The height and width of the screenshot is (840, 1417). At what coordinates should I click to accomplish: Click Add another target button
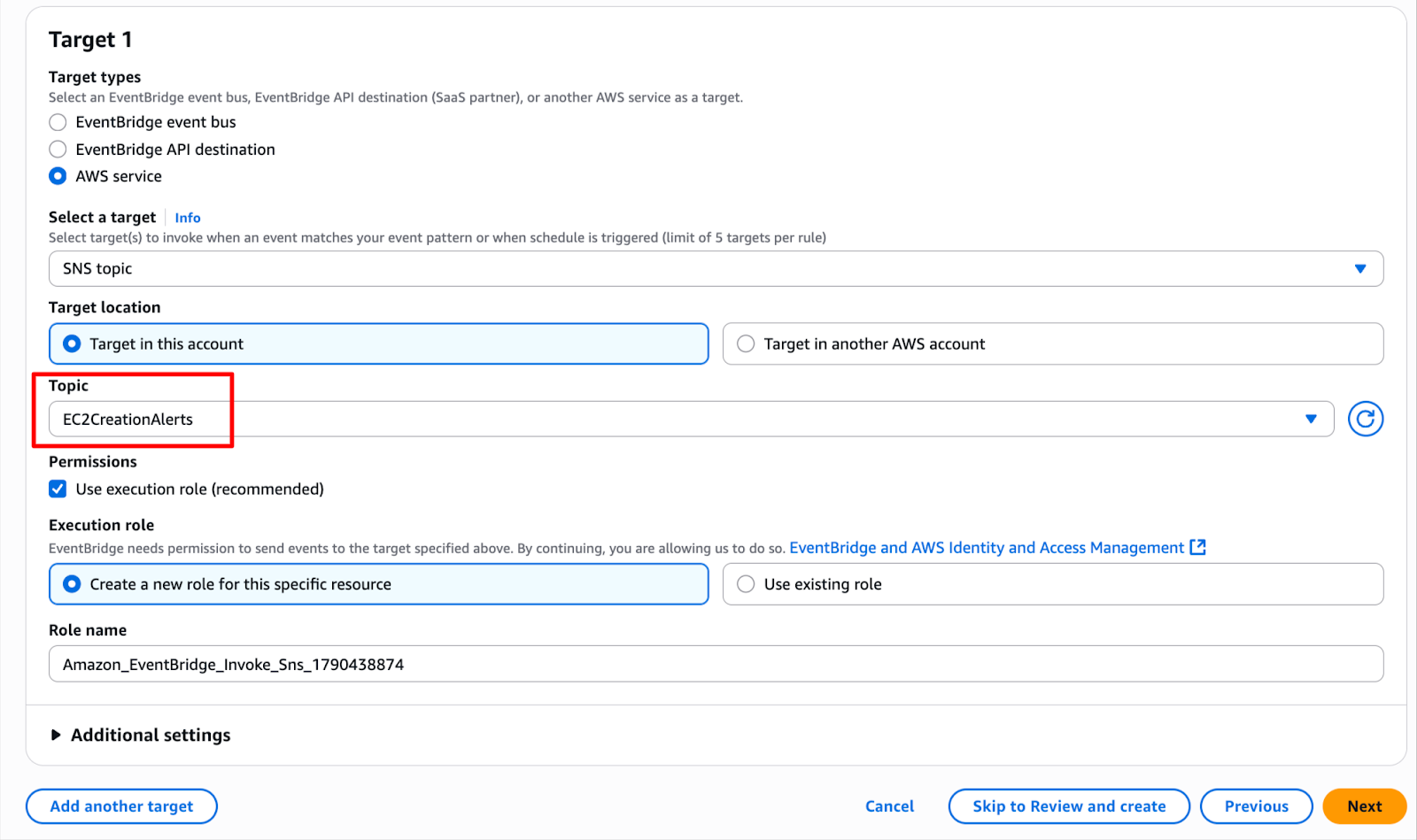point(121,806)
